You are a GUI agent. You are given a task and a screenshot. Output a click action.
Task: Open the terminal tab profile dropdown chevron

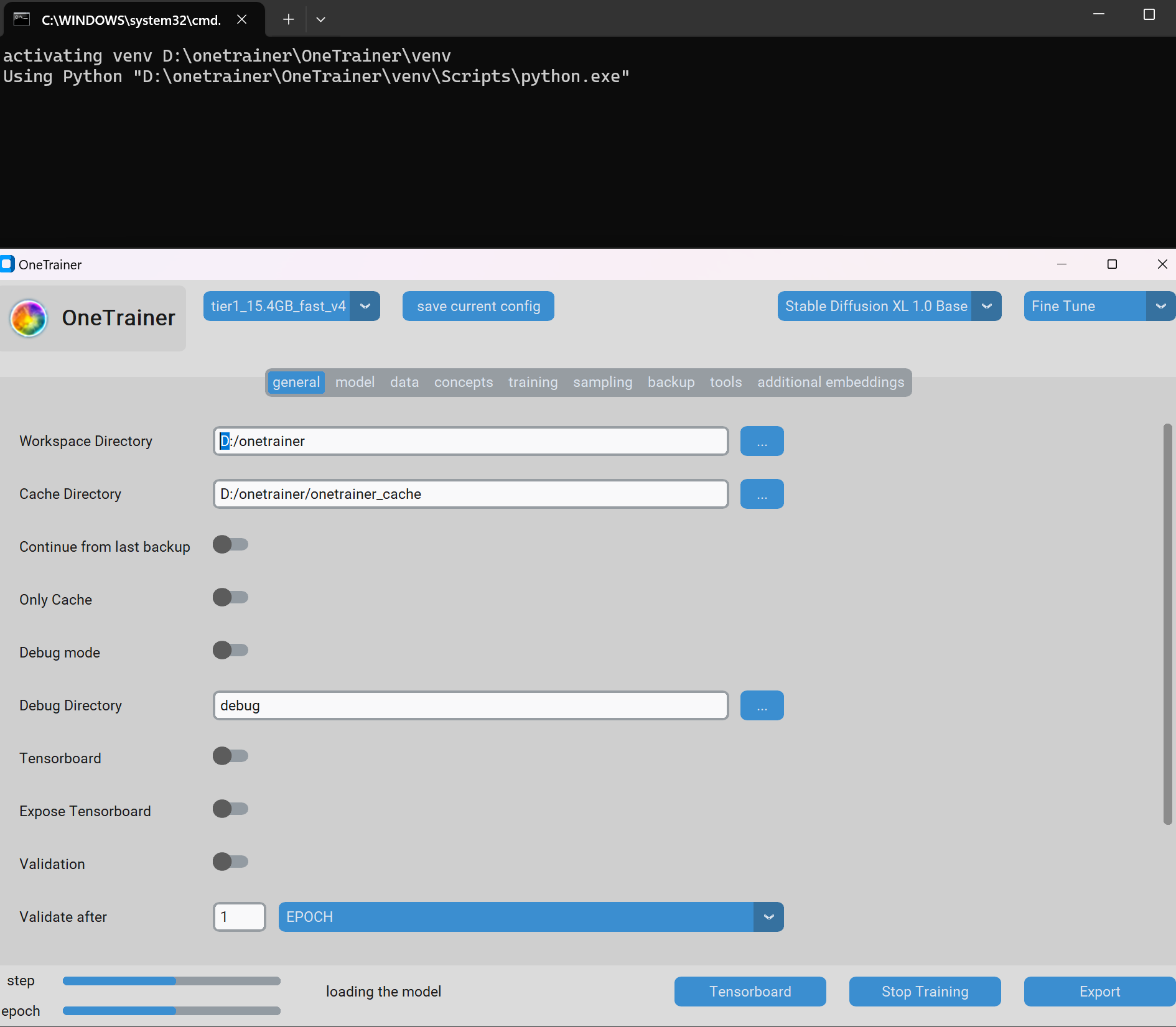[x=321, y=19]
